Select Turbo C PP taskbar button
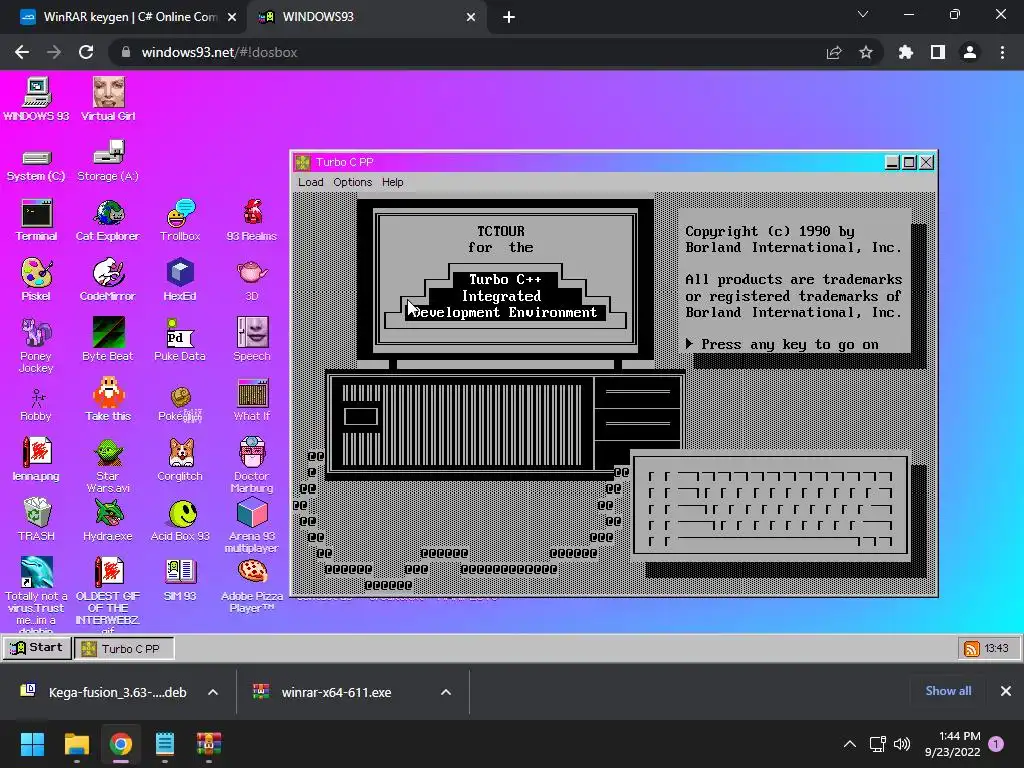This screenshot has height=768, width=1024. click(x=124, y=648)
